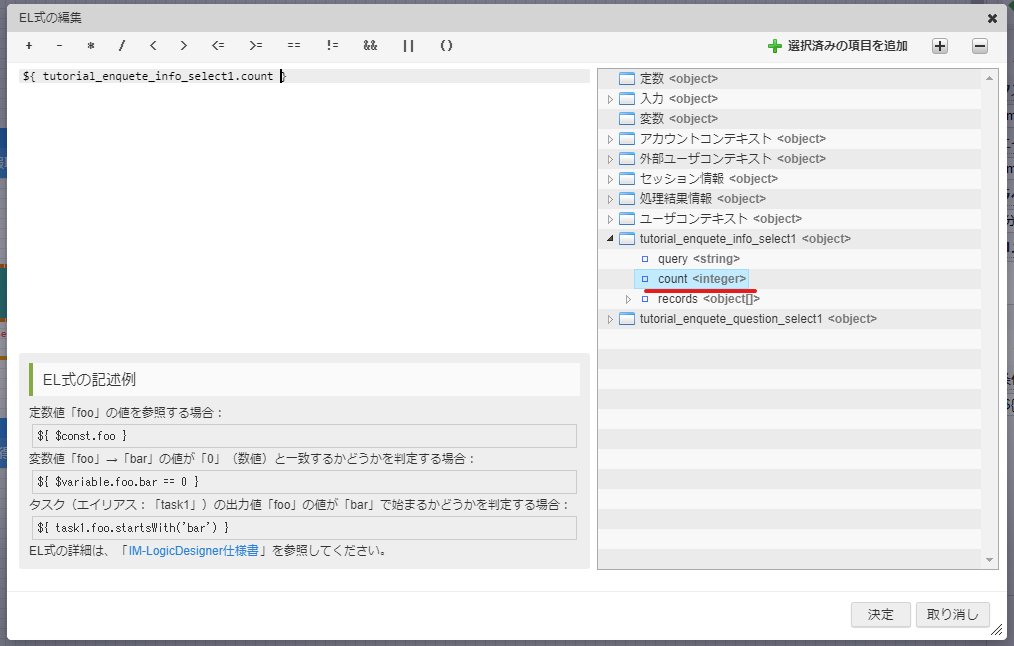The height and width of the screenshot is (646, 1014).
Task: Click 選択済みの項目を追加 button
Action: click(837, 46)
